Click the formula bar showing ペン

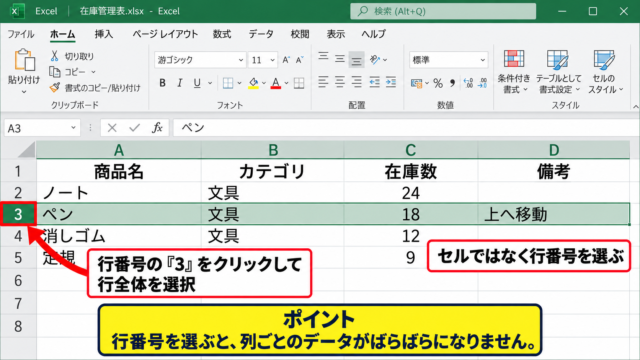click(406, 128)
